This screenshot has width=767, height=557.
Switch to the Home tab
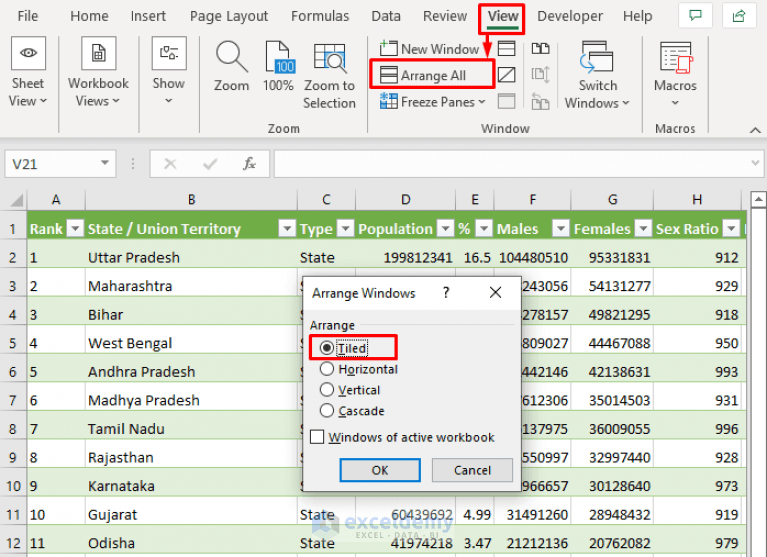click(x=89, y=16)
